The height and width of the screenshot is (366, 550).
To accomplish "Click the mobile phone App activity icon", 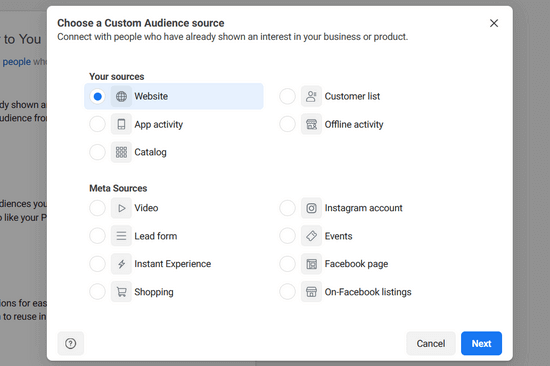I will click(121, 124).
